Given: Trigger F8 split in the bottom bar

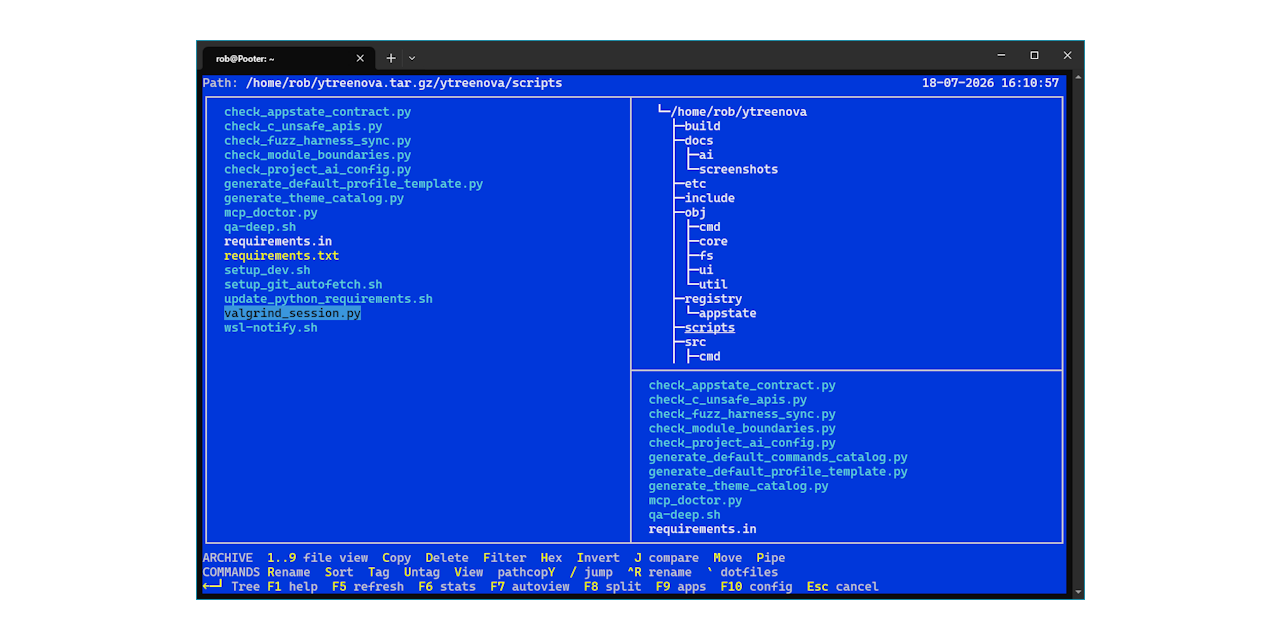Looking at the screenshot, I should point(612,587).
